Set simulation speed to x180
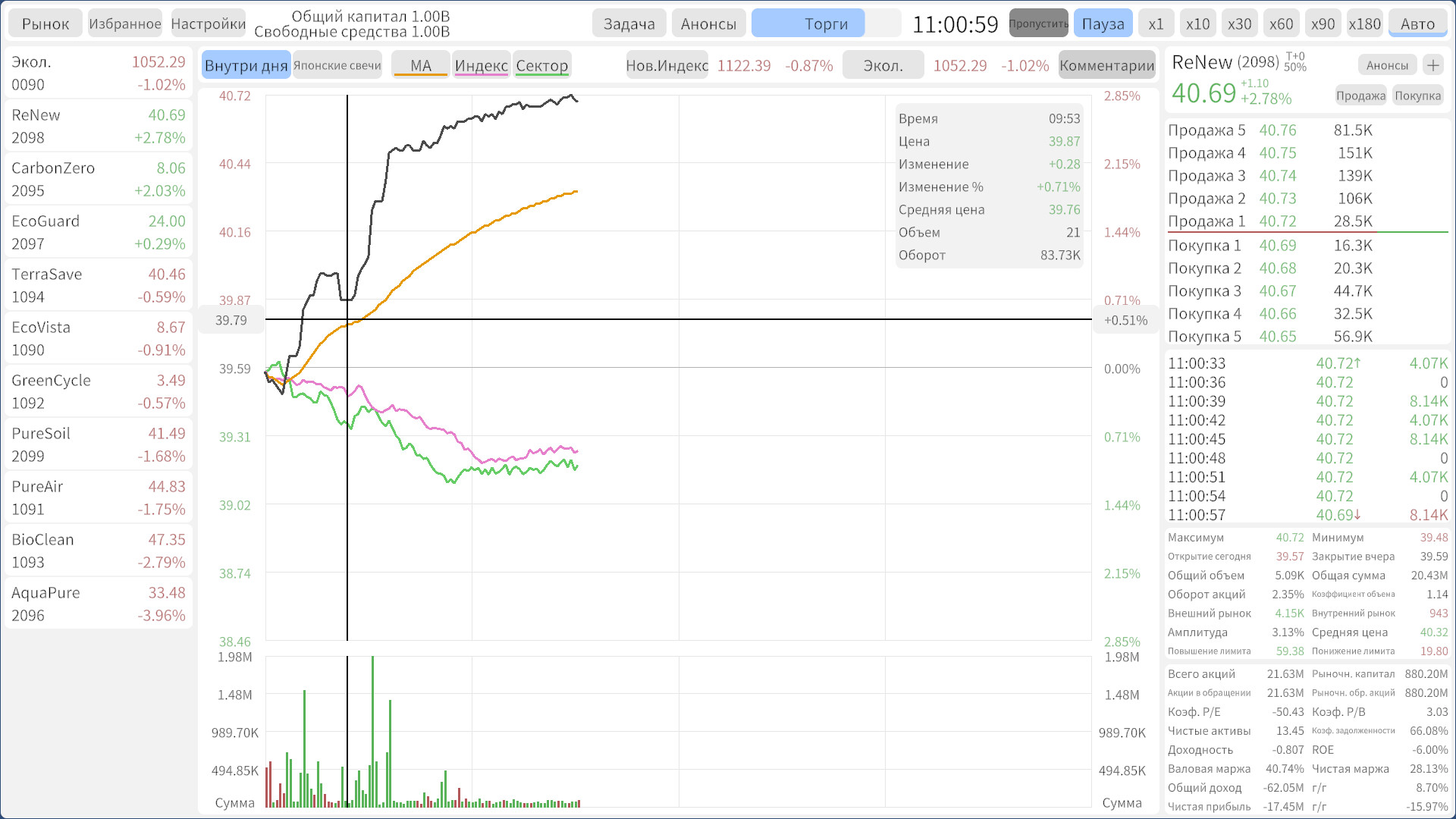This screenshot has width=1456, height=819. 1364,24
